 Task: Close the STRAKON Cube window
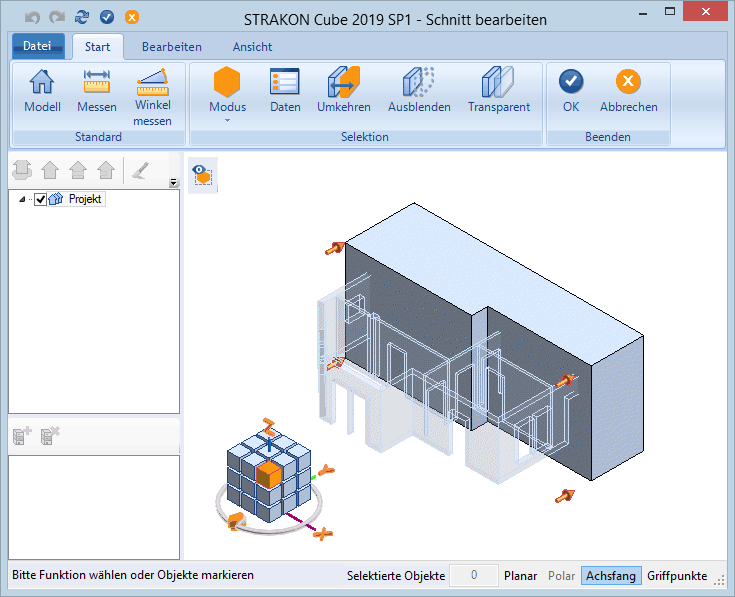(705, 12)
